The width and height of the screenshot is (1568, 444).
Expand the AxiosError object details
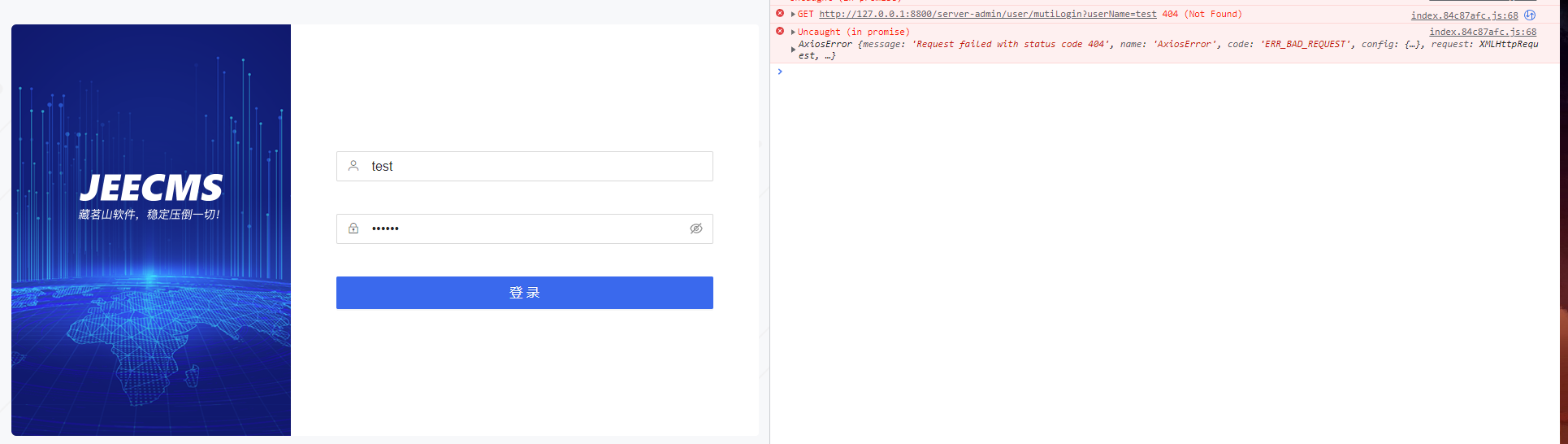(793, 50)
